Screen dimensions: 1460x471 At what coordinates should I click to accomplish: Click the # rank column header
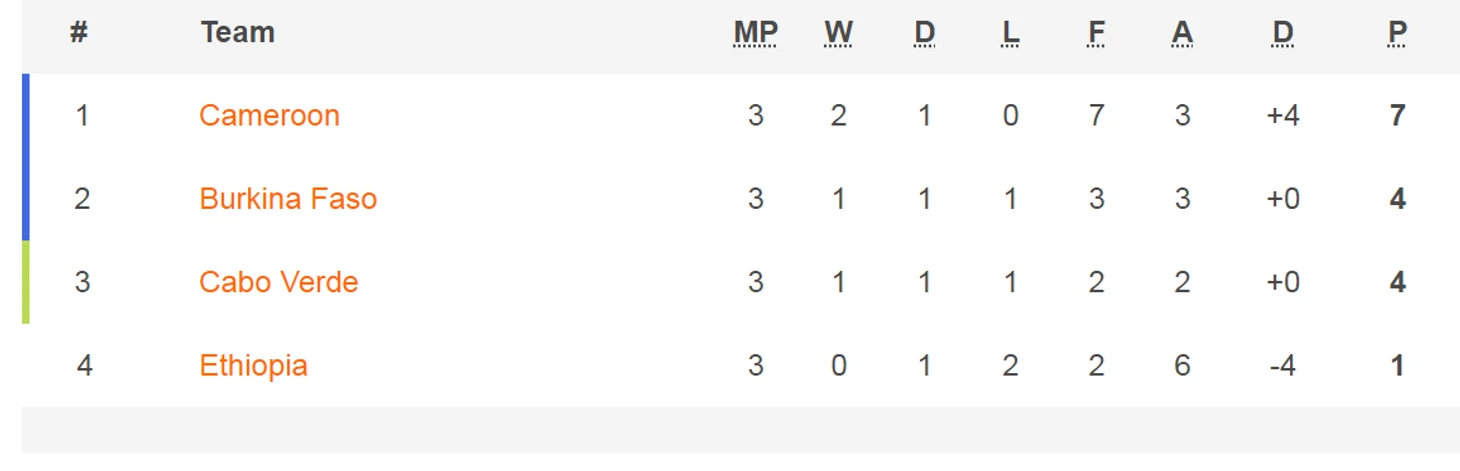79,33
